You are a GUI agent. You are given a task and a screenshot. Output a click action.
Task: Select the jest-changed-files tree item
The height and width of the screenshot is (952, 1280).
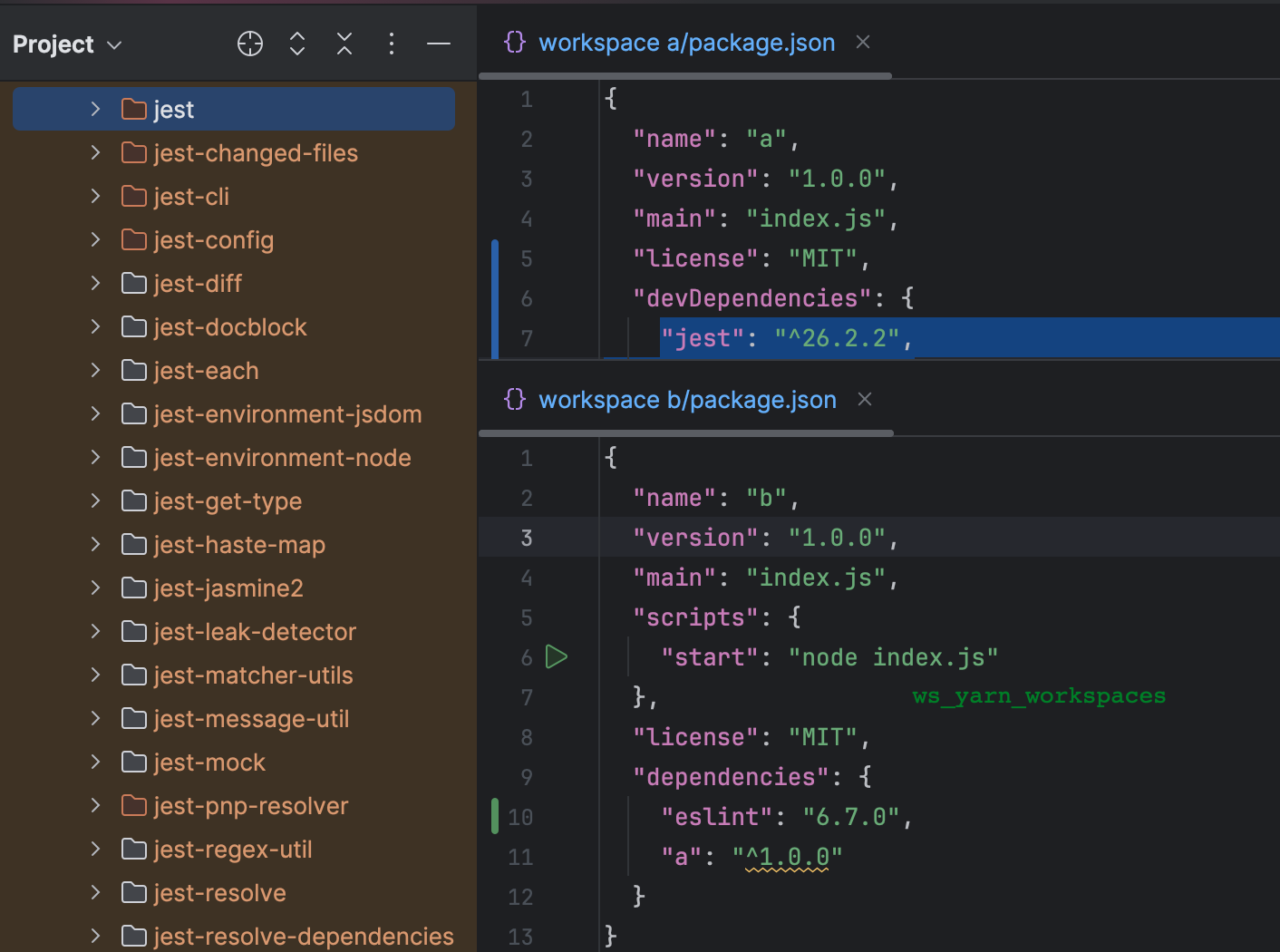(255, 152)
